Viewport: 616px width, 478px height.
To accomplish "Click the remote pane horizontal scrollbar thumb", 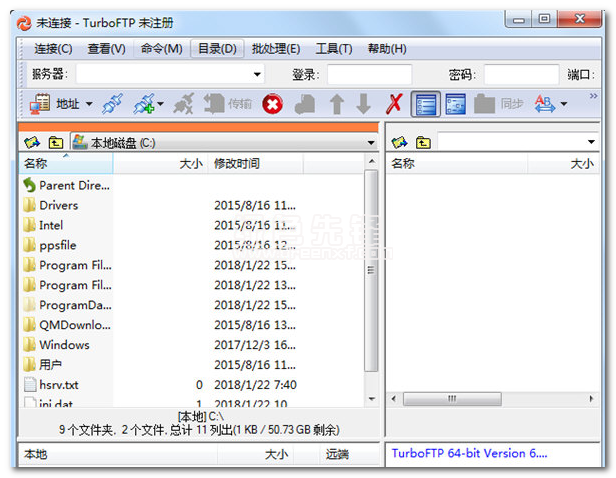I will [x=452, y=399].
